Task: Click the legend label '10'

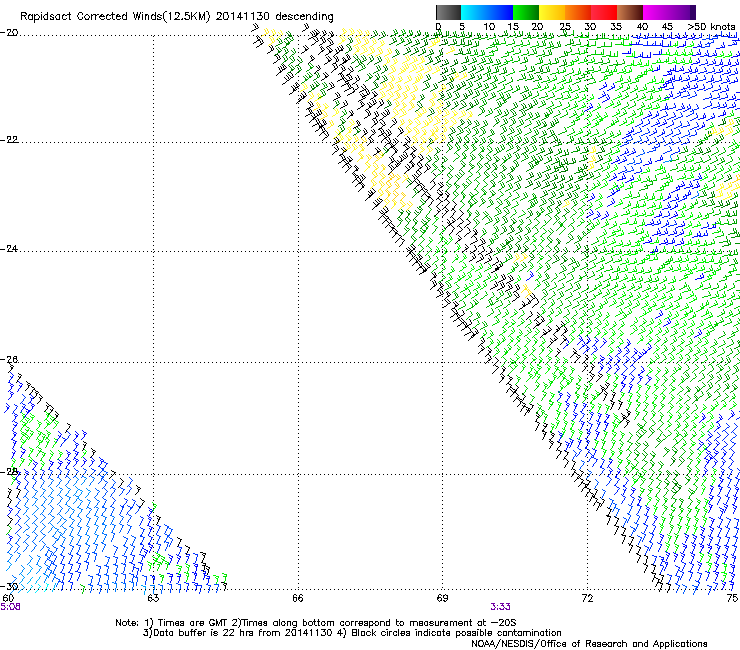Action: click(x=489, y=27)
